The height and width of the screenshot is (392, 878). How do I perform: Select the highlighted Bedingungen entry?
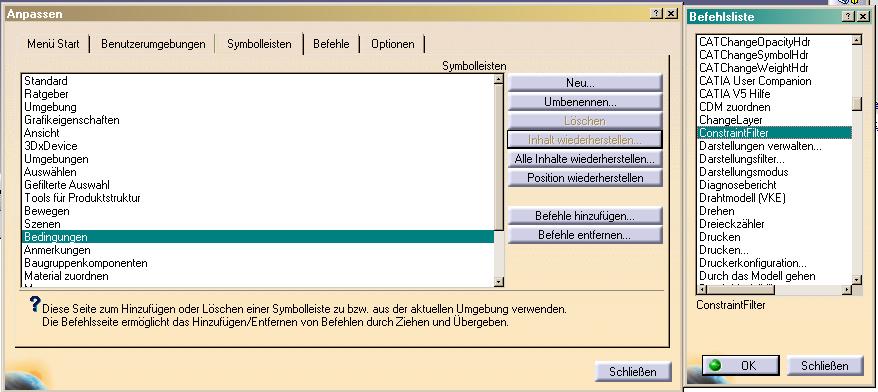click(x=258, y=237)
